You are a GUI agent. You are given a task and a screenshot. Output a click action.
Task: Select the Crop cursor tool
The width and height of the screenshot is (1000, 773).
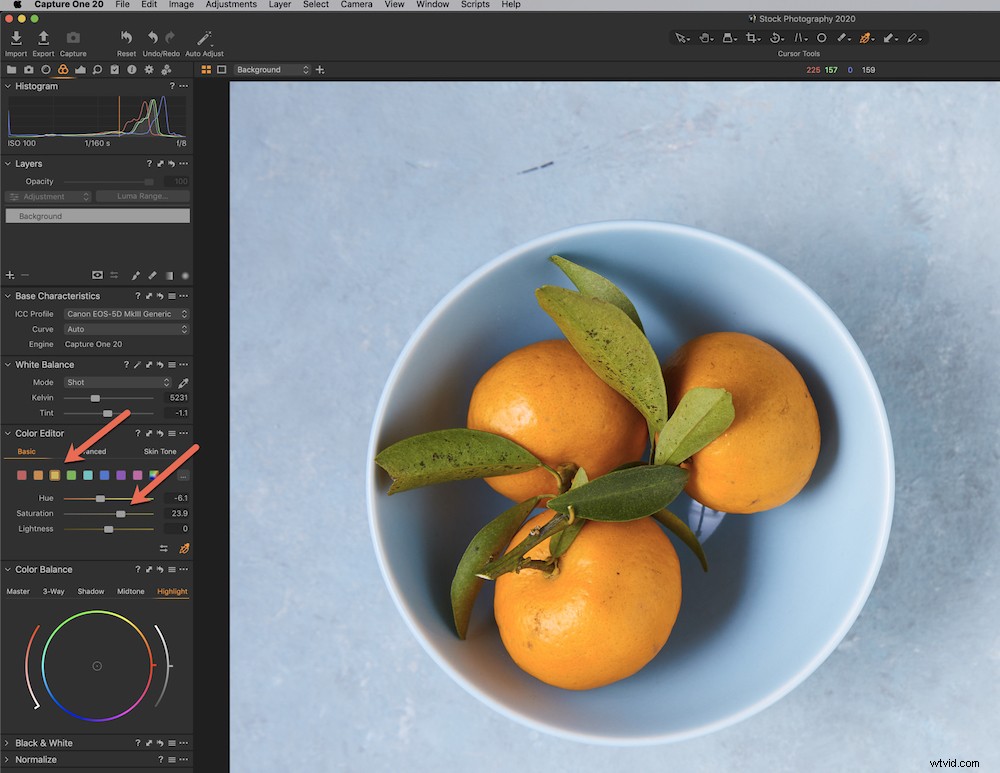(752, 37)
